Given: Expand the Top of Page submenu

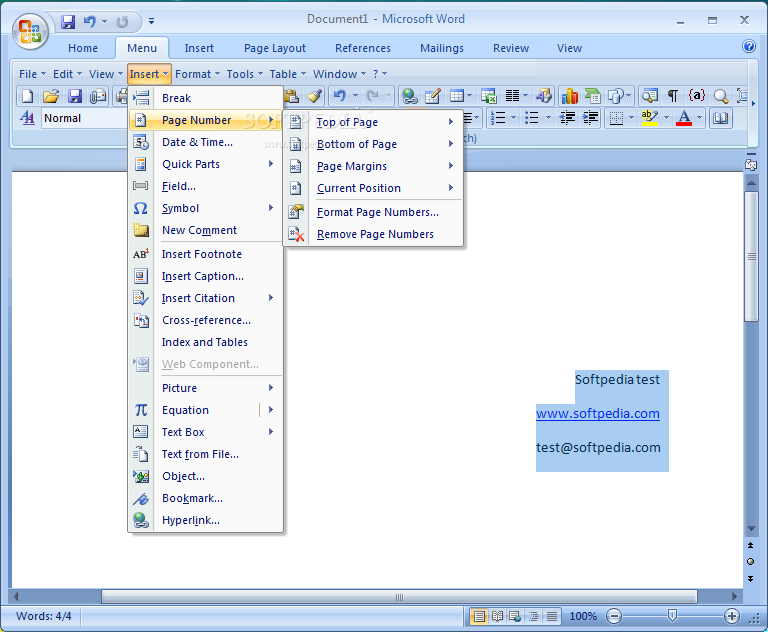Looking at the screenshot, I should coord(374,122).
